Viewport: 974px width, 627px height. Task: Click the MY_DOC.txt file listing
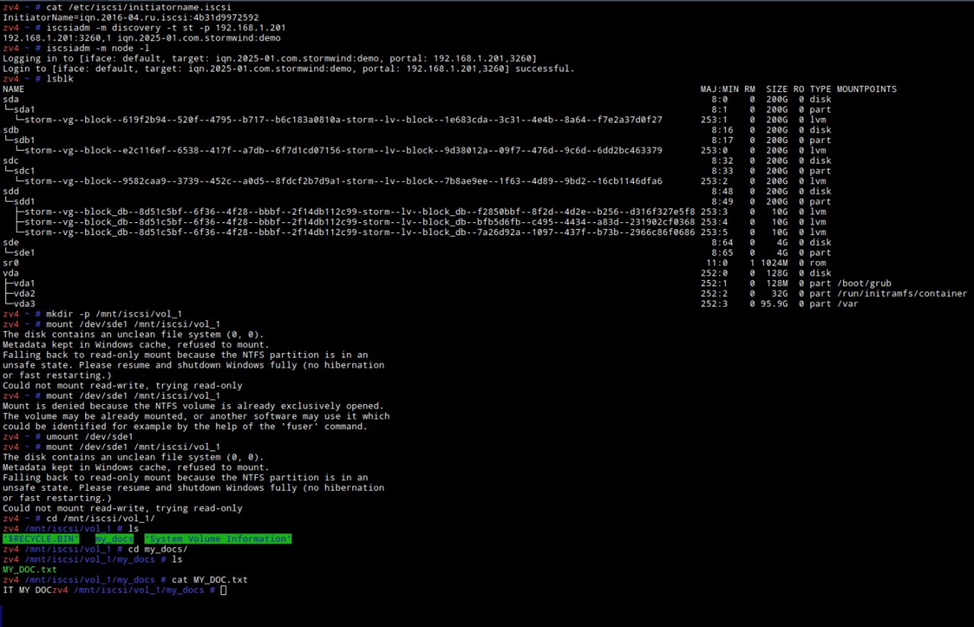(x=29, y=569)
